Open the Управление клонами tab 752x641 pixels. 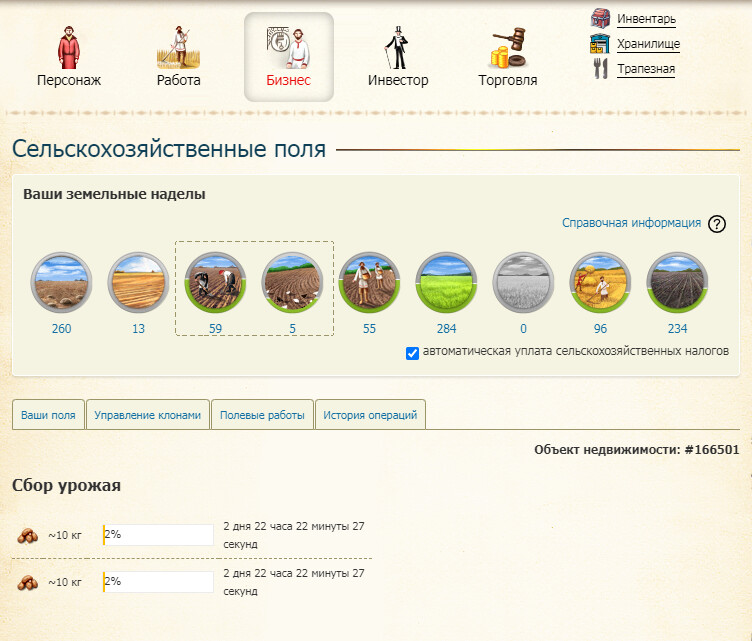[x=148, y=415]
